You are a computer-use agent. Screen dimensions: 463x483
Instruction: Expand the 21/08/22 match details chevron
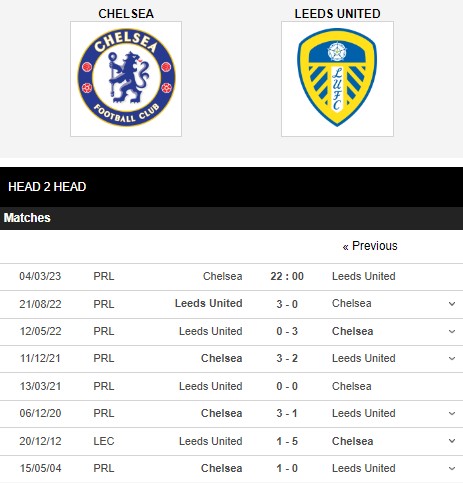coord(452,304)
